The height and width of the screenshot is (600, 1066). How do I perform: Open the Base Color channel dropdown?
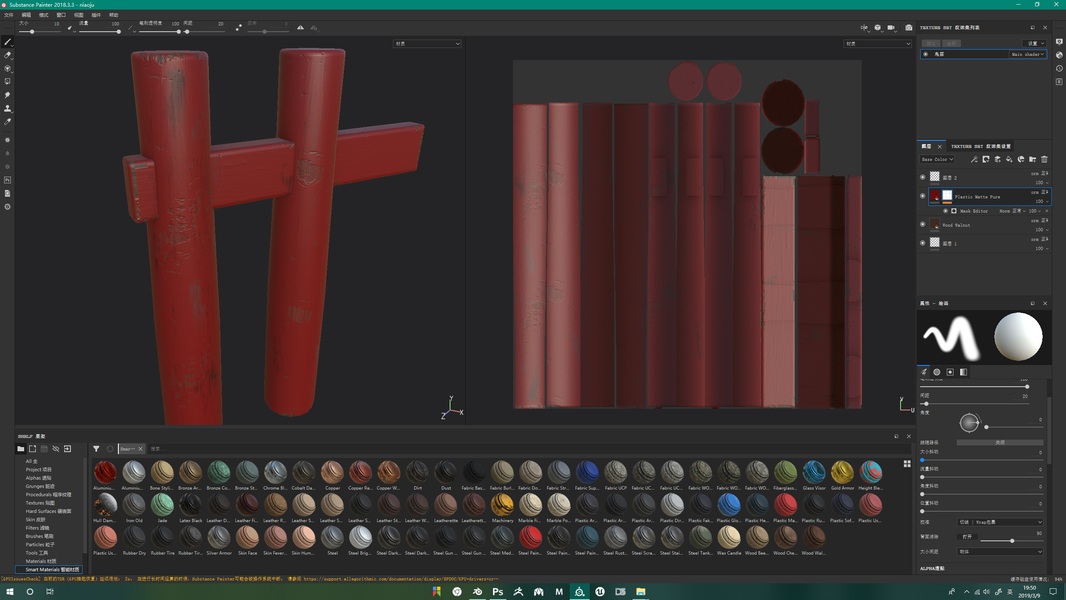pyautogui.click(x=937, y=159)
